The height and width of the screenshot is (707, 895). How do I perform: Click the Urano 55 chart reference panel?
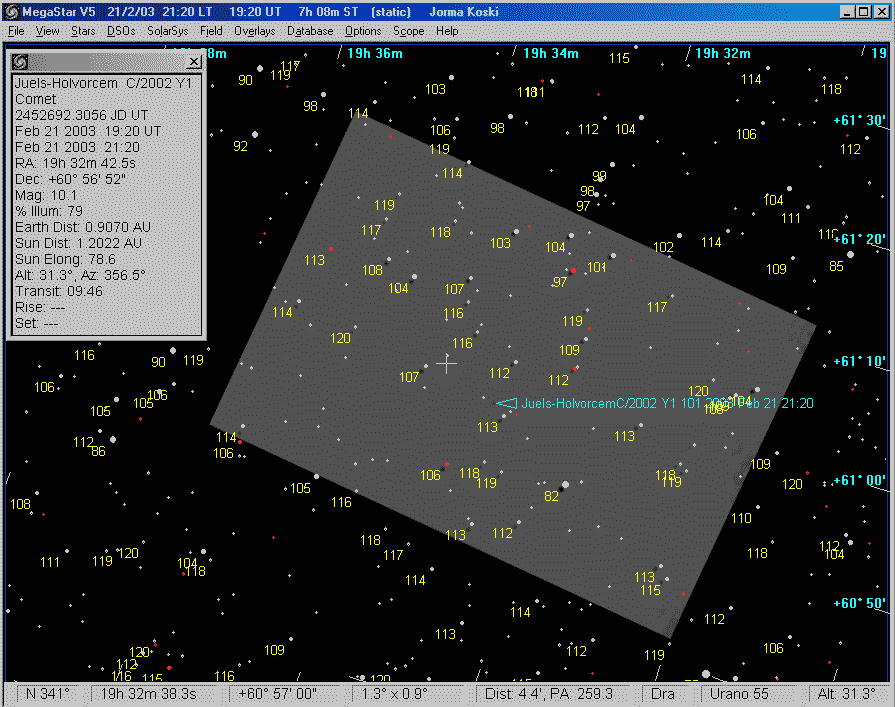tap(744, 692)
